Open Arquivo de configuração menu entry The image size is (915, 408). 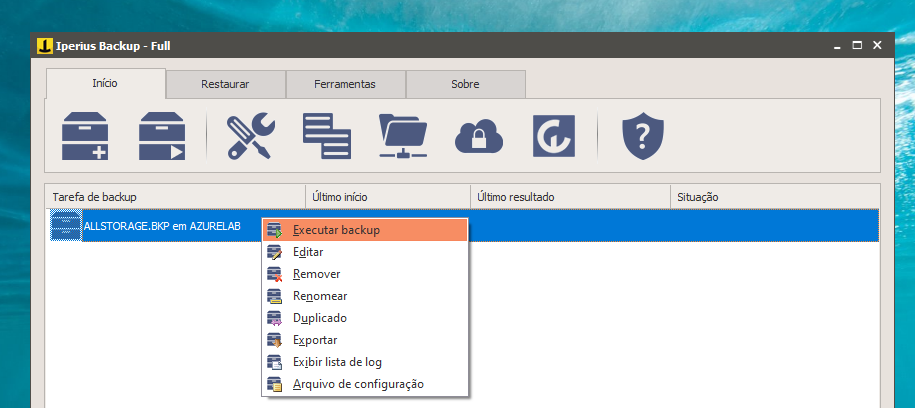point(365,385)
